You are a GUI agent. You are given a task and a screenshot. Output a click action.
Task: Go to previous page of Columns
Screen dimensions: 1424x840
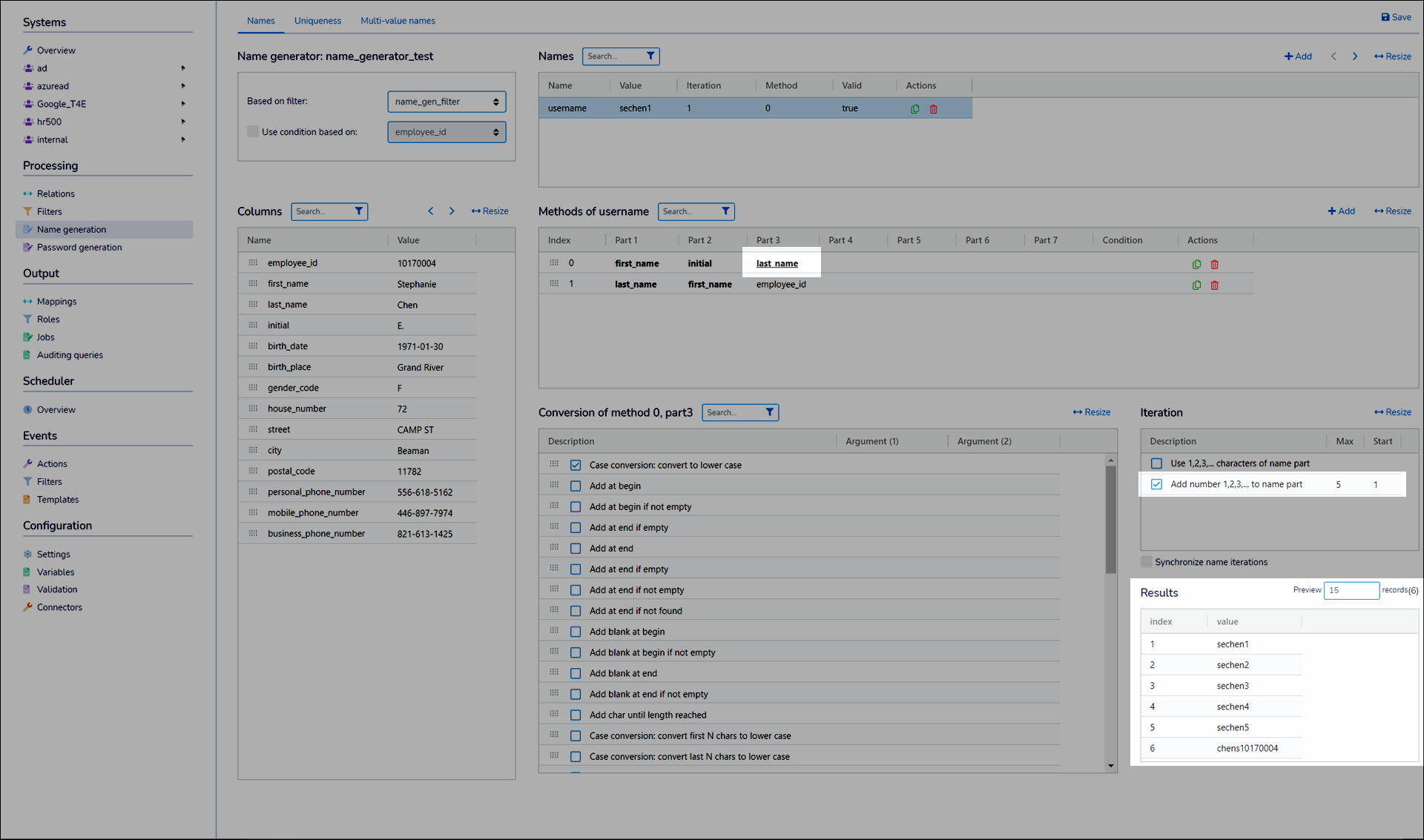pos(431,211)
